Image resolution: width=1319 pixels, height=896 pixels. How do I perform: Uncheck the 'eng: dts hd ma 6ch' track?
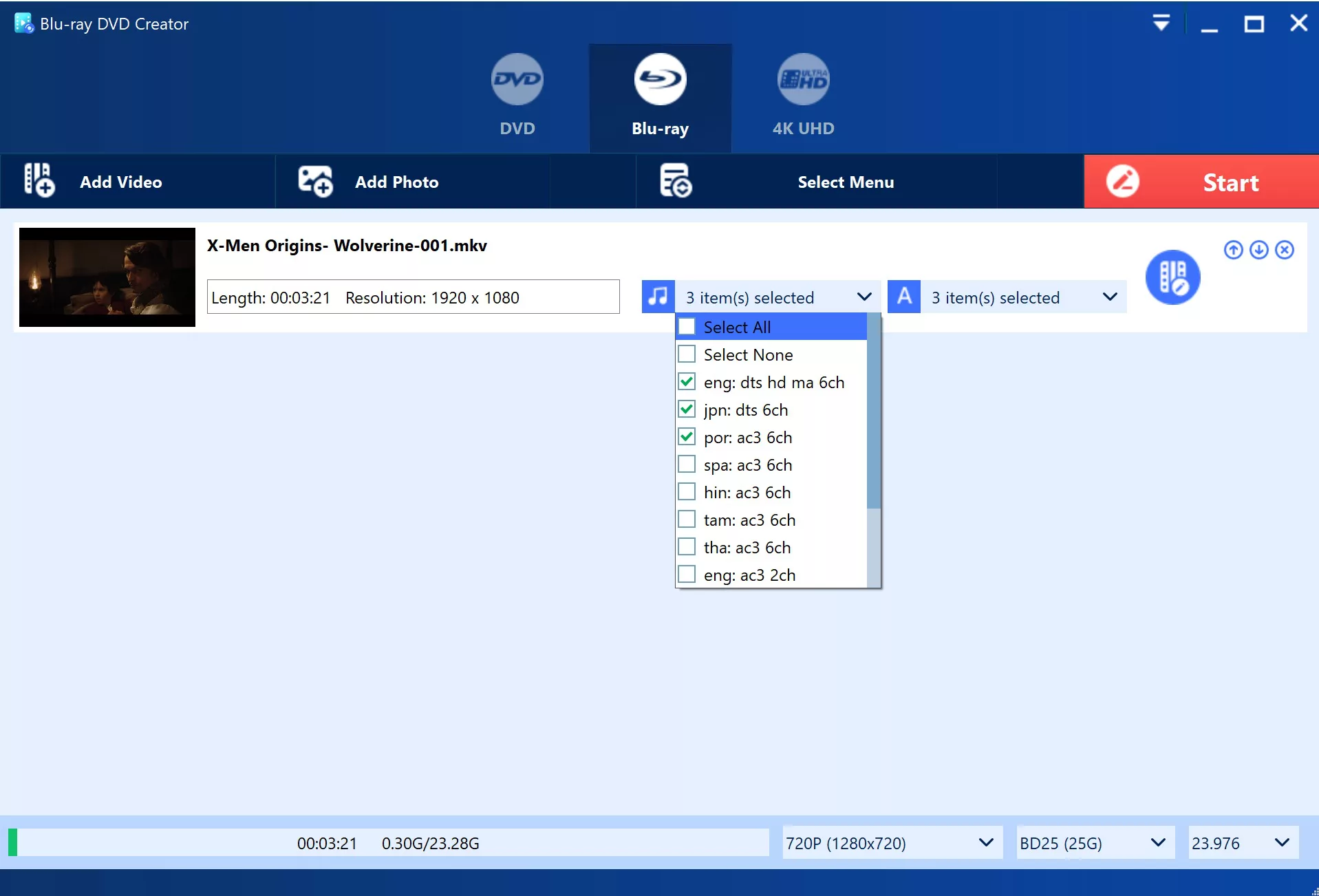687,382
